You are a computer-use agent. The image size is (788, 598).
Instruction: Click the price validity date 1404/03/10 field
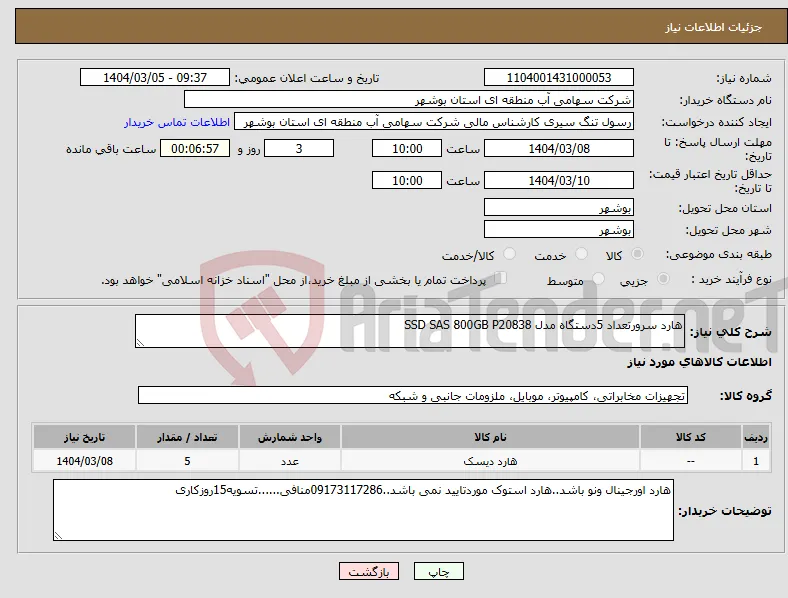click(558, 180)
